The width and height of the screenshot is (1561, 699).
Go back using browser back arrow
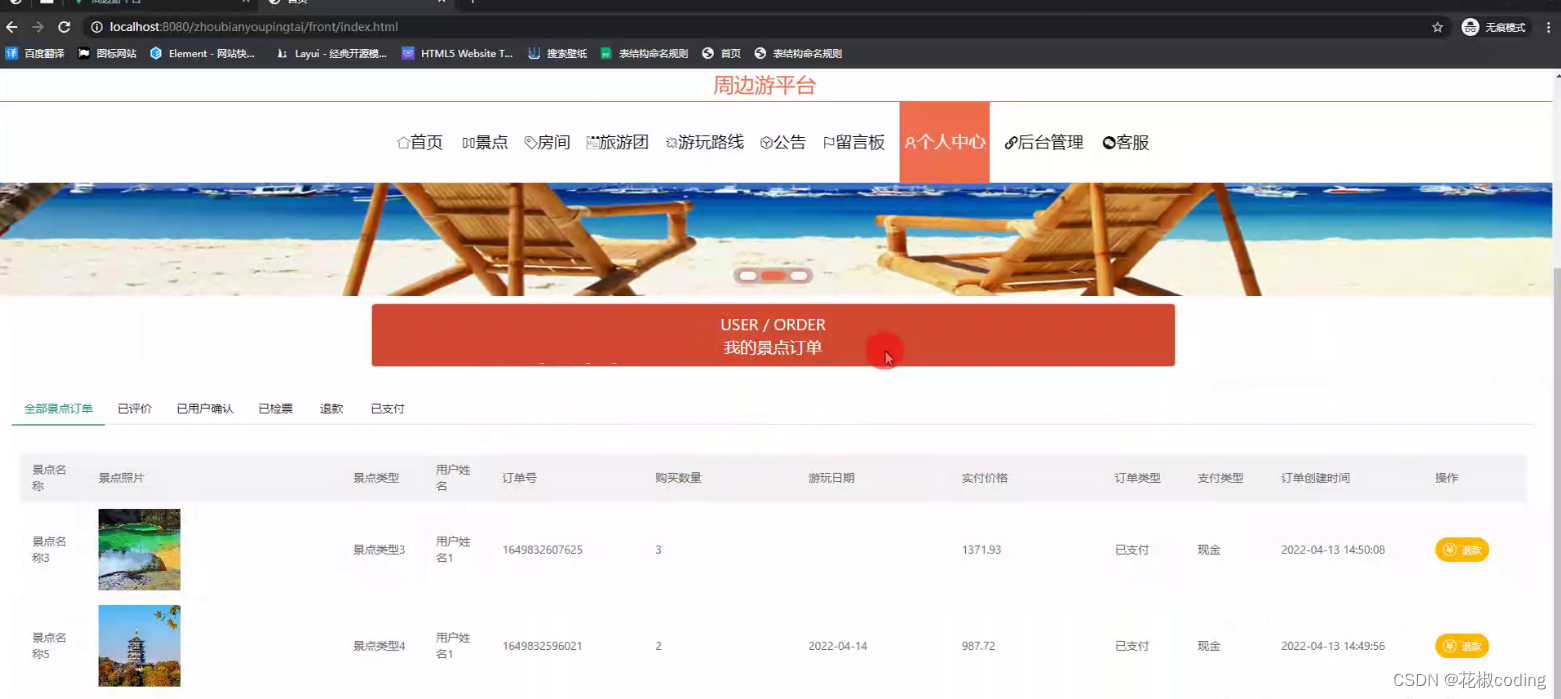[x=12, y=27]
